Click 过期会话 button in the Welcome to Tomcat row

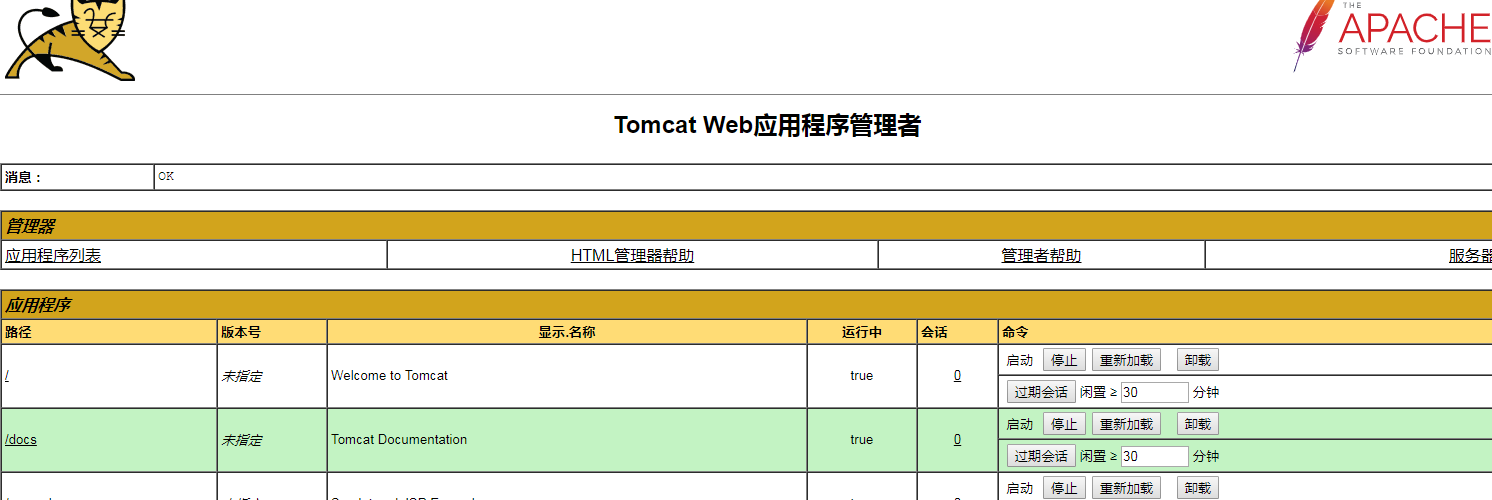1041,392
